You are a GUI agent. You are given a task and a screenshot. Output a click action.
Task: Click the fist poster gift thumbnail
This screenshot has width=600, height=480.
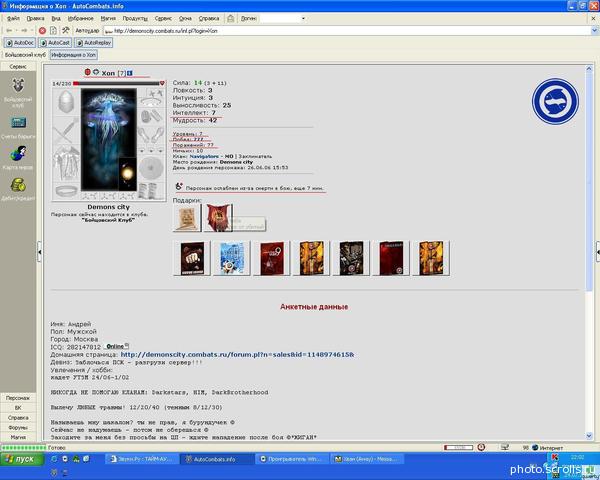pos(192,258)
